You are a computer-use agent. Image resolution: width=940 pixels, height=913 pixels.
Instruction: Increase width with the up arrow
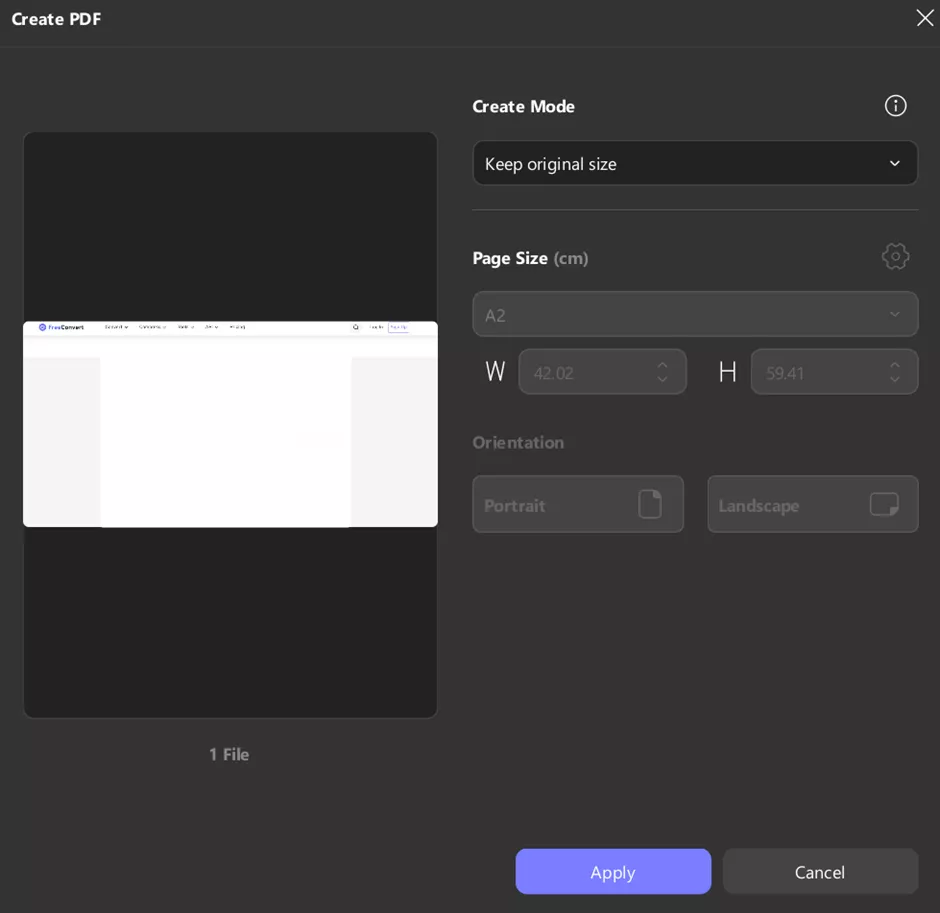pos(662,365)
